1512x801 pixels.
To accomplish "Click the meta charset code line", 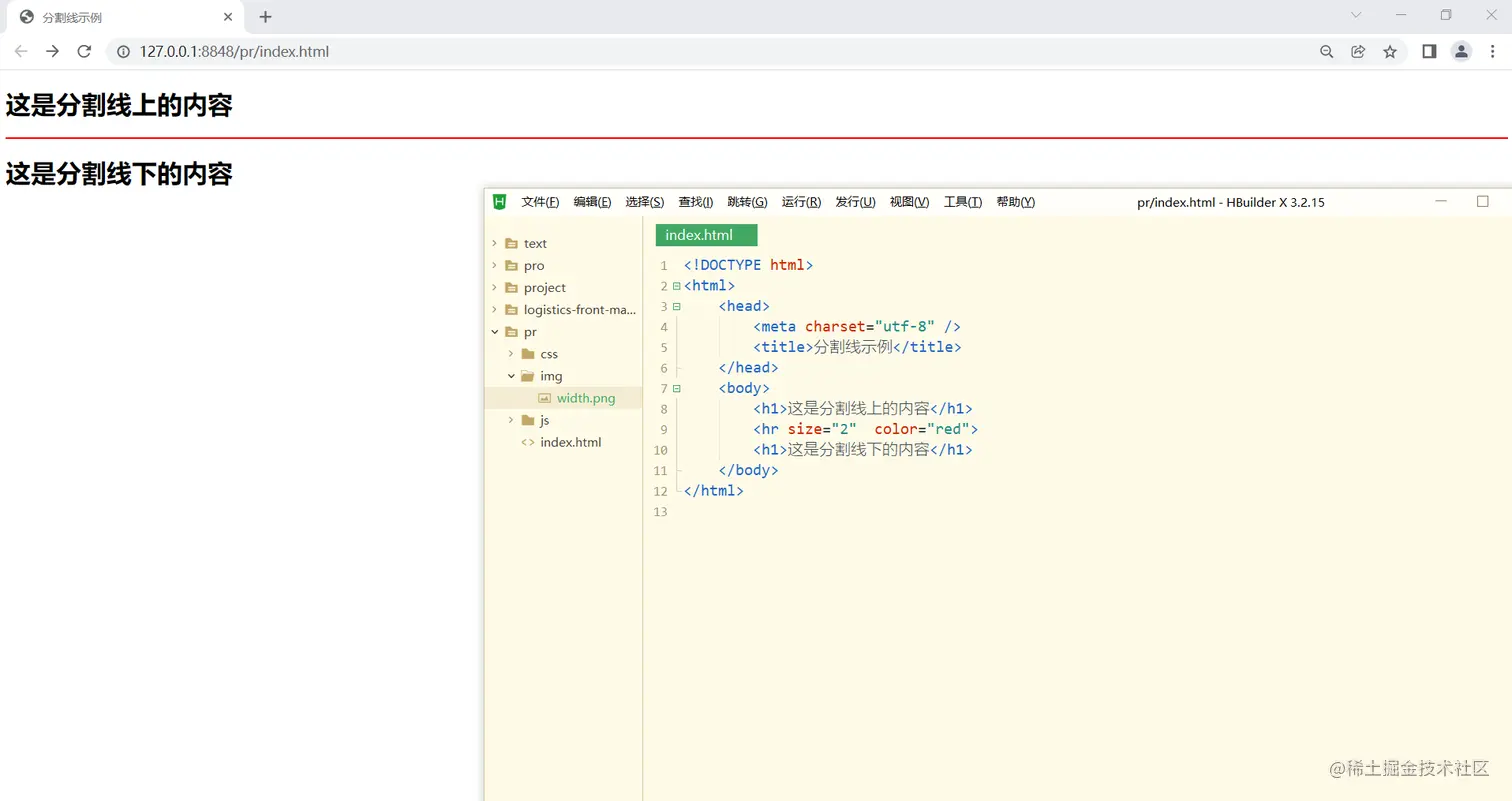I will 857,326.
